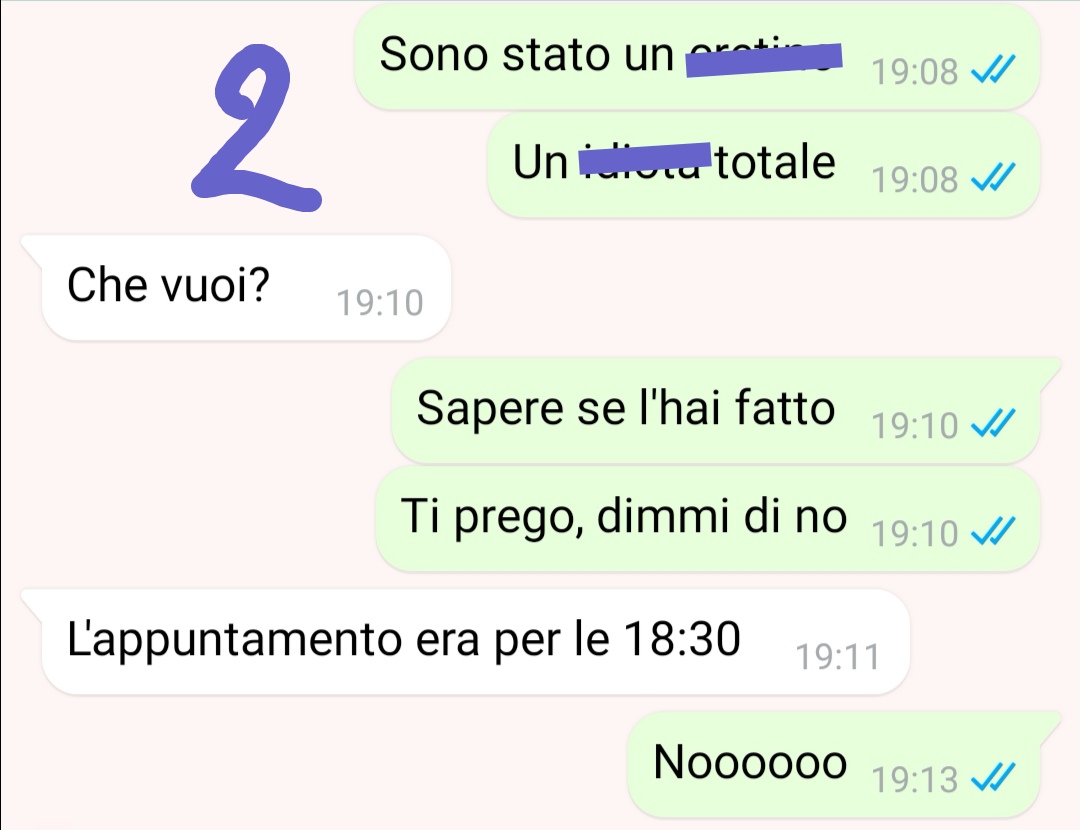
Task: Click the double check on 'Un ... totale' message
Action: coord(993,177)
